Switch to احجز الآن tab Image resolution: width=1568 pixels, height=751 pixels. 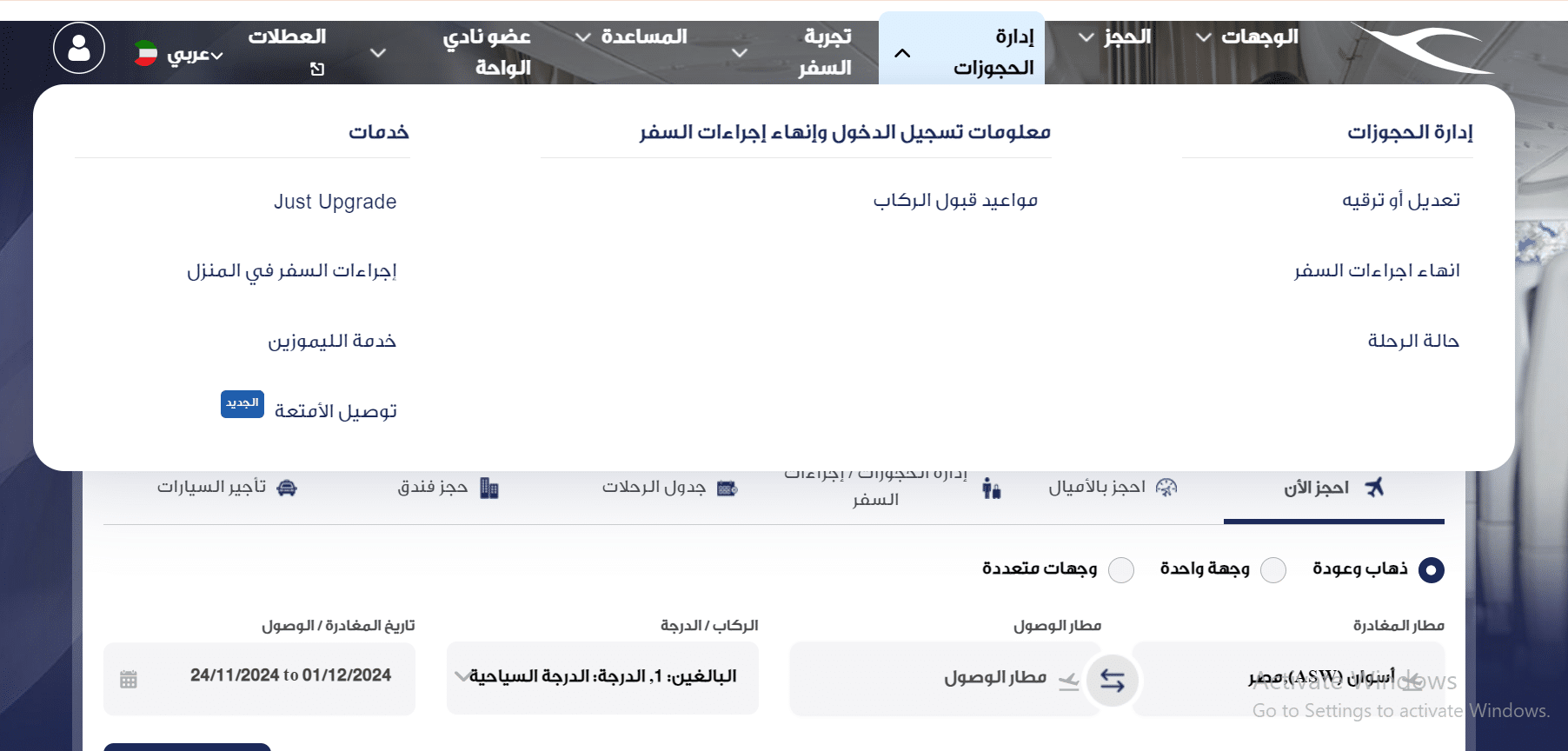pos(1334,488)
